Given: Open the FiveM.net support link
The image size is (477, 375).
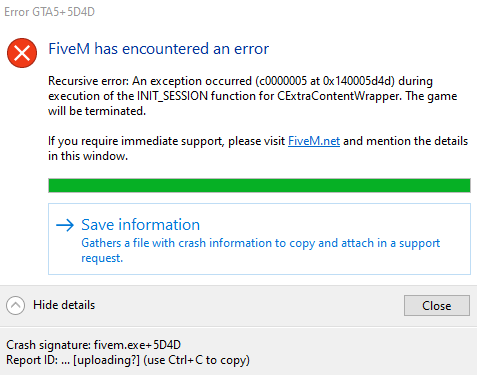Looking at the screenshot, I should (314, 141).
